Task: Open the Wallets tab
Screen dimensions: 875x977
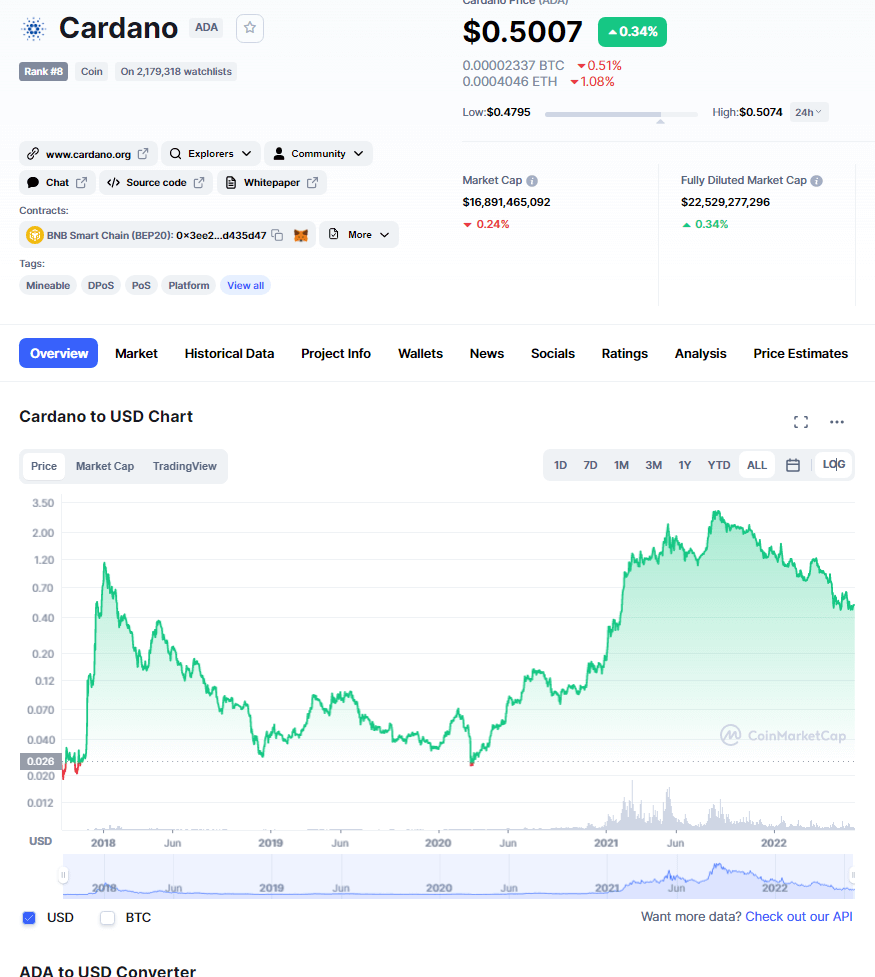Action: (x=421, y=353)
